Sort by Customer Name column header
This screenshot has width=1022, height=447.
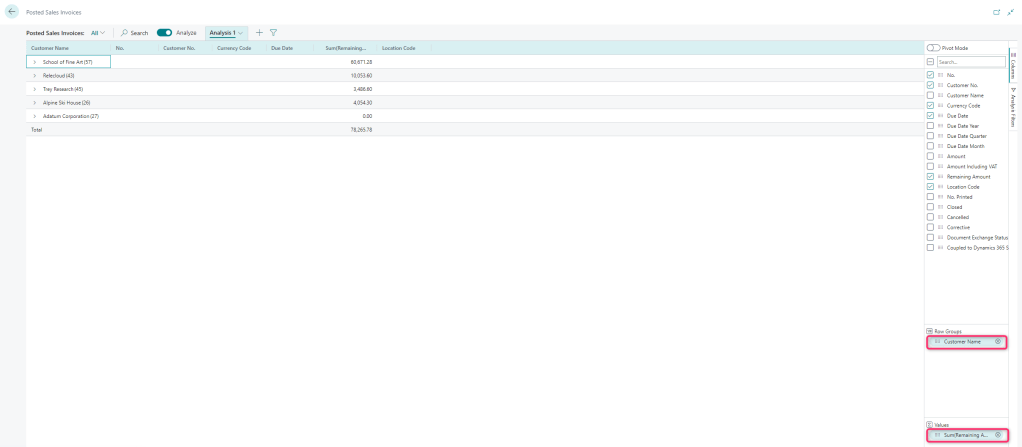point(50,48)
